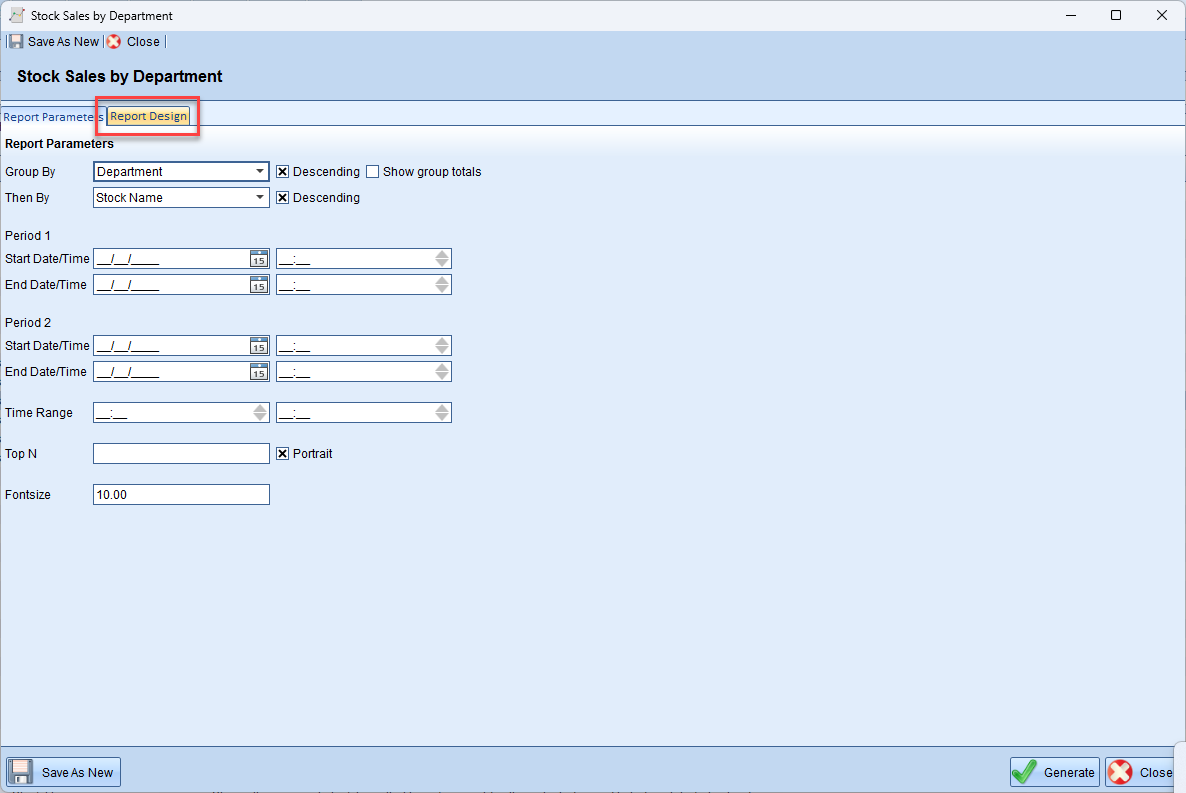
Task: Click the bottom Save As New button
Action: [x=64, y=772]
